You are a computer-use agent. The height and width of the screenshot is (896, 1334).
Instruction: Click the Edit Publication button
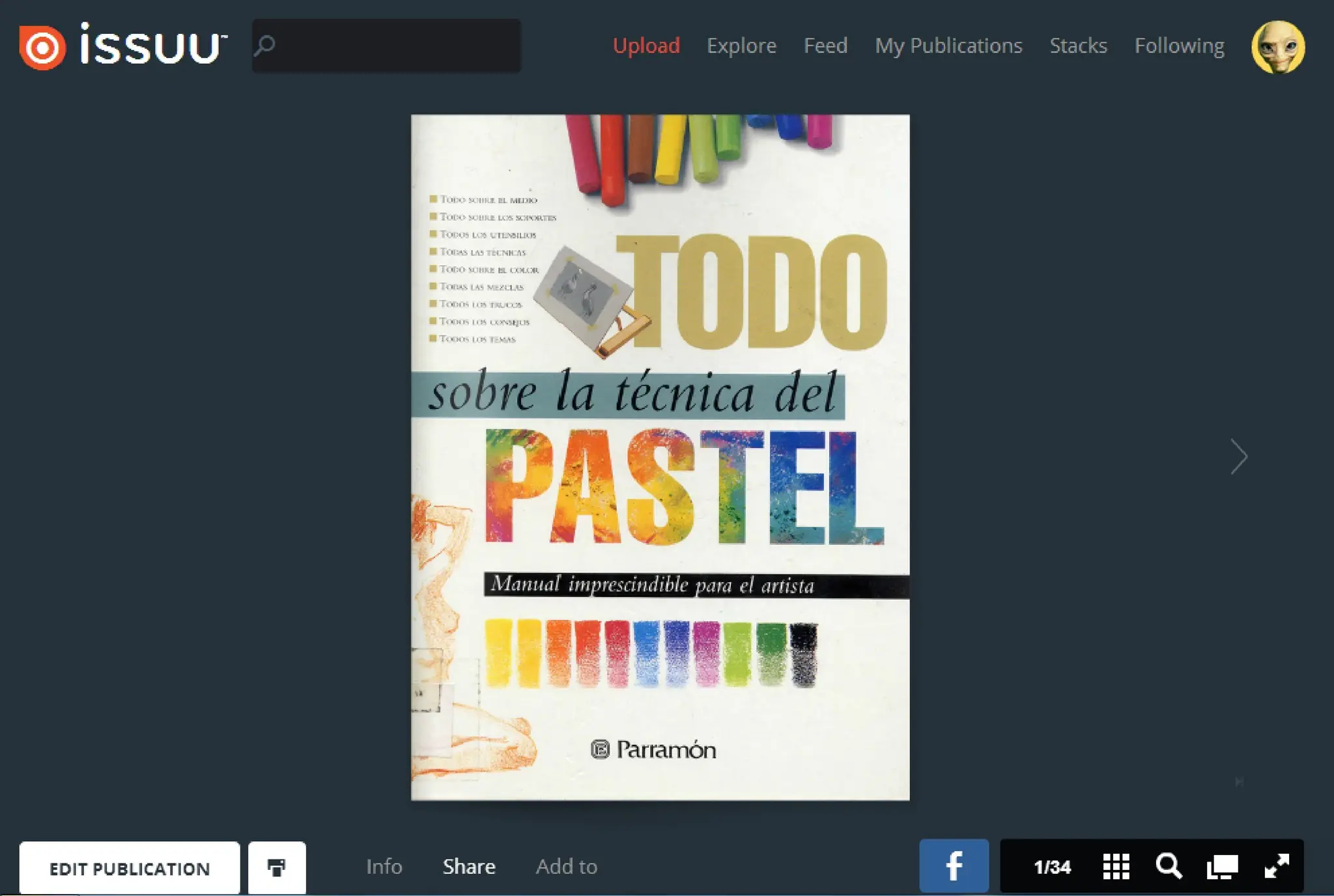[x=130, y=868]
